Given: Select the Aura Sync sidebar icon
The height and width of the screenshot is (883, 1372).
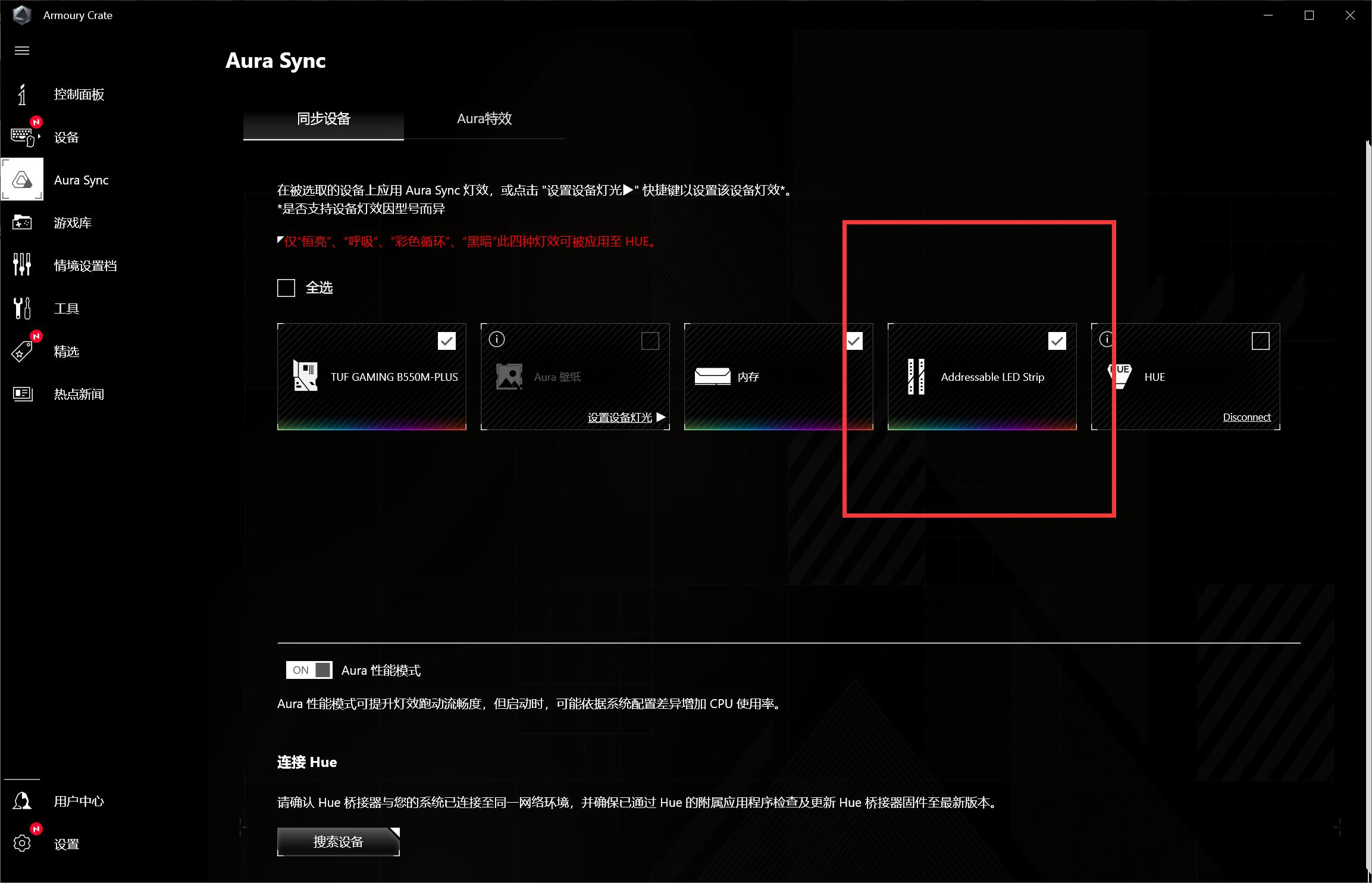Looking at the screenshot, I should (22, 179).
